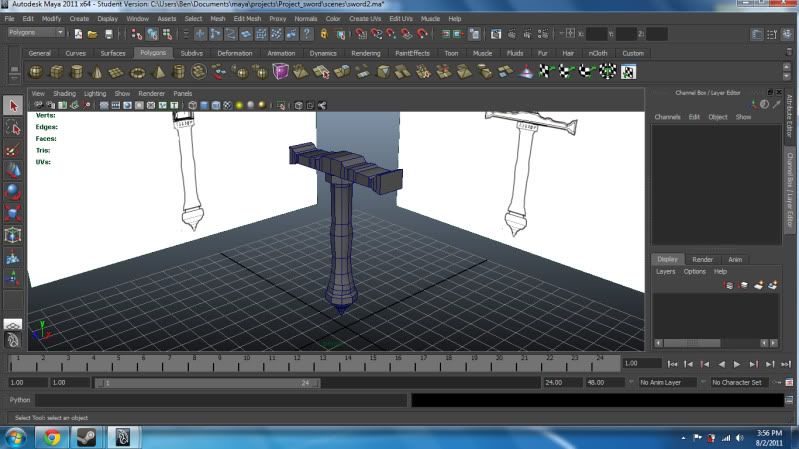This screenshot has width=799, height=449.
Task: Create a polygon cylinder from shelf
Action: pyautogui.click(x=76, y=72)
